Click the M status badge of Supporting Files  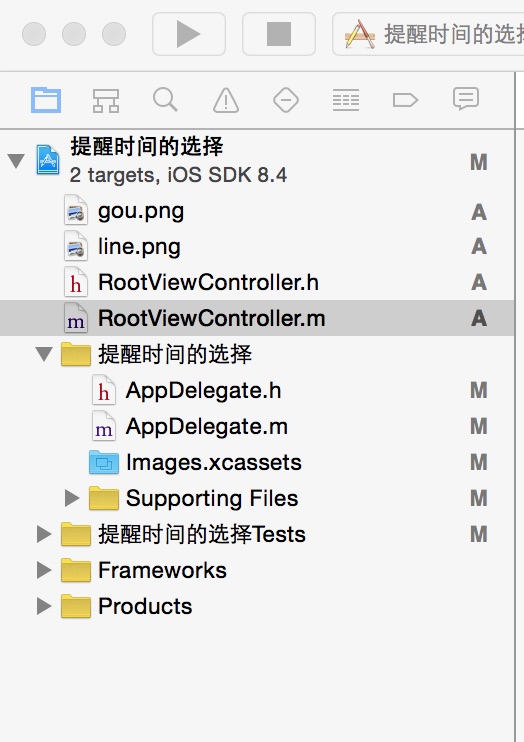coord(479,498)
